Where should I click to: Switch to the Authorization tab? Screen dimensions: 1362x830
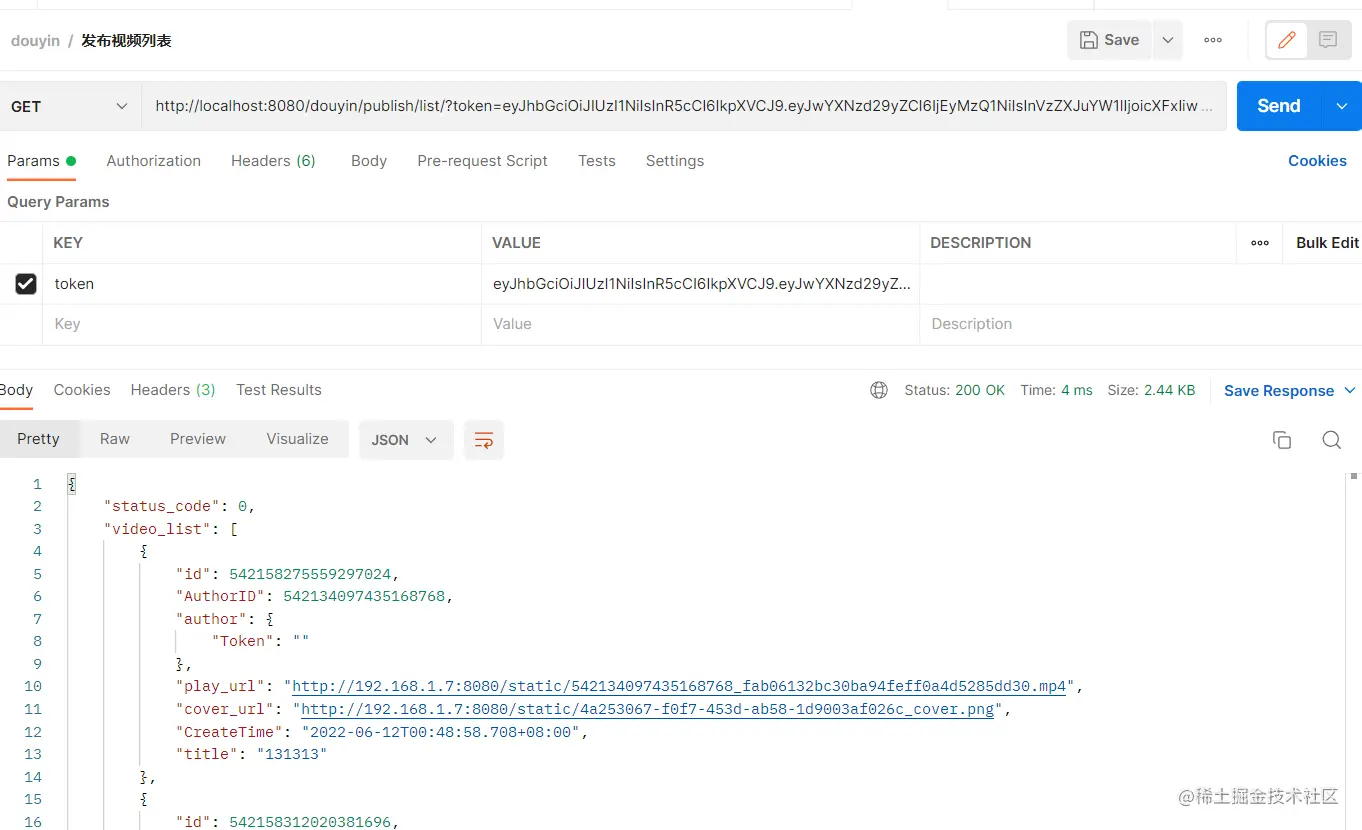[154, 161]
